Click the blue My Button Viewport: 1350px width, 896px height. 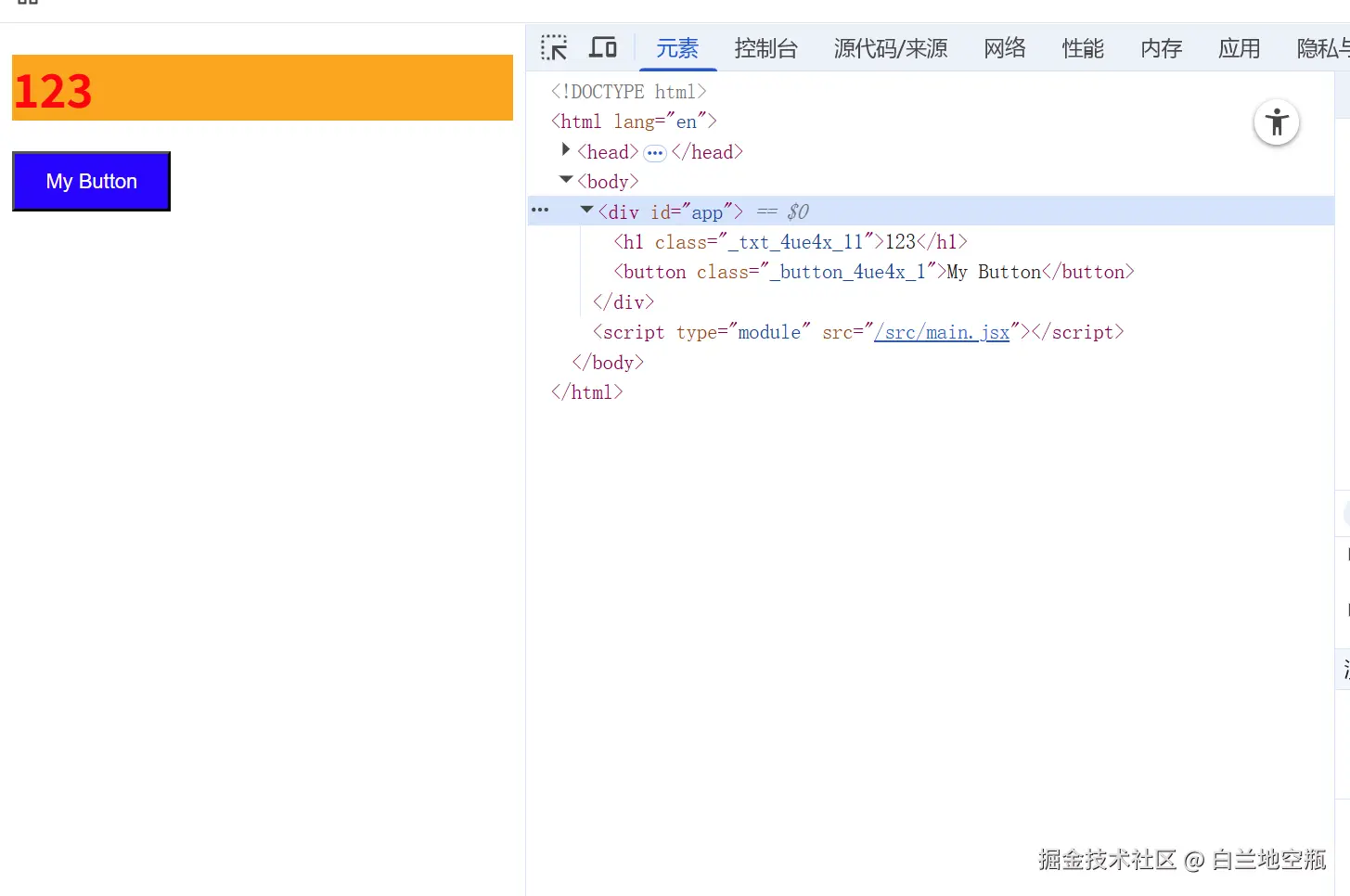(91, 181)
